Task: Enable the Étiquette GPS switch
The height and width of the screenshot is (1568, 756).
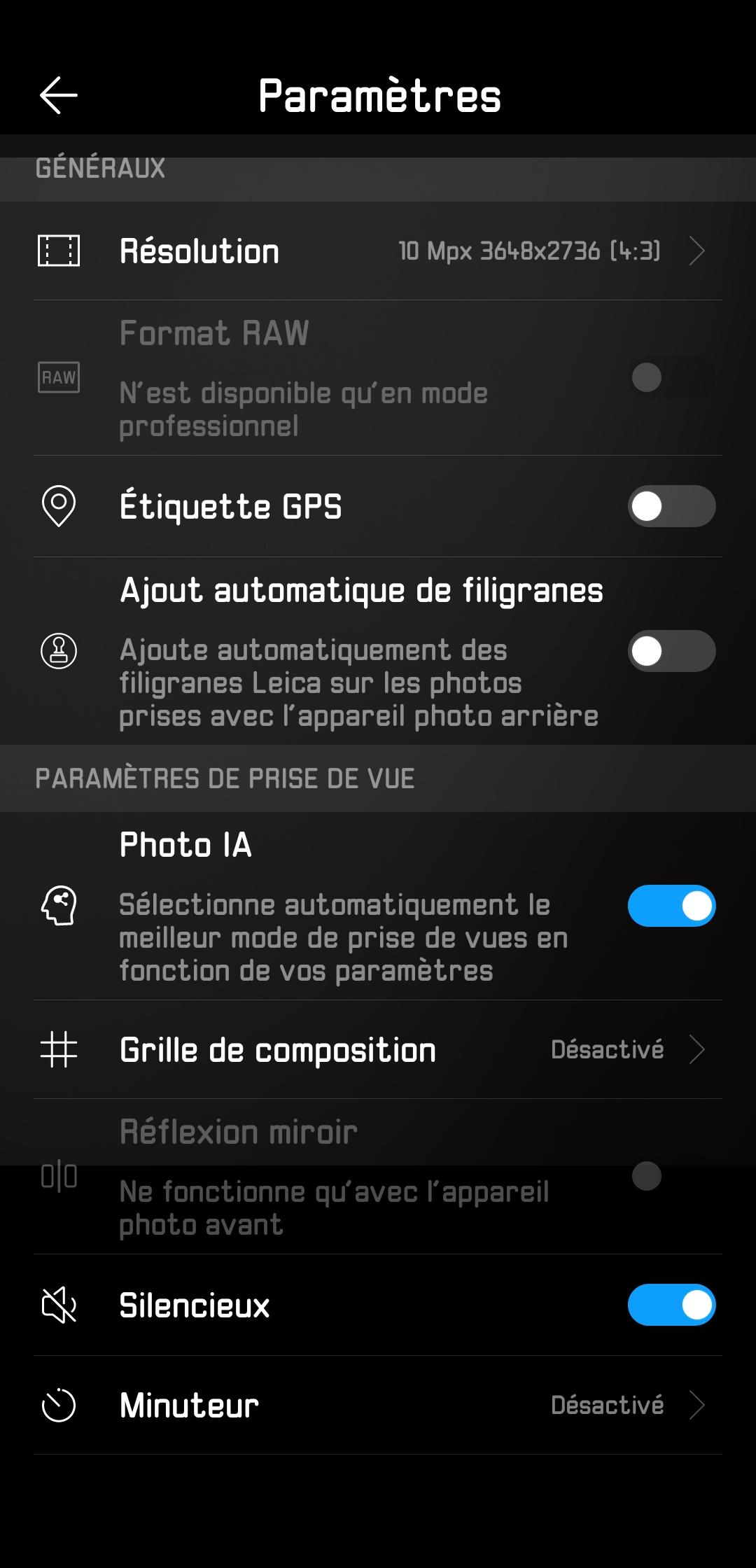Action: click(671, 506)
